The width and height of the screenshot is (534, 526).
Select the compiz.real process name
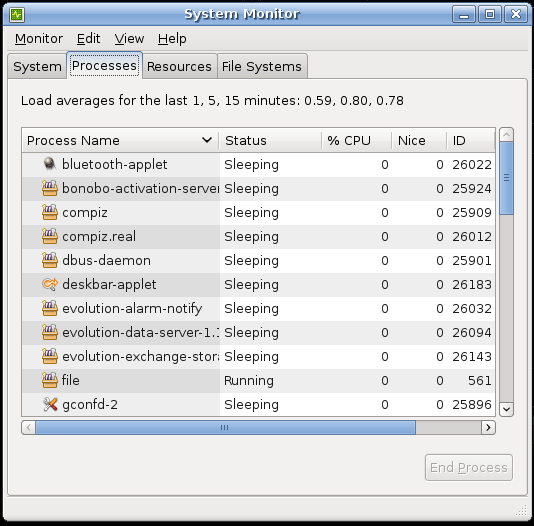[99, 236]
